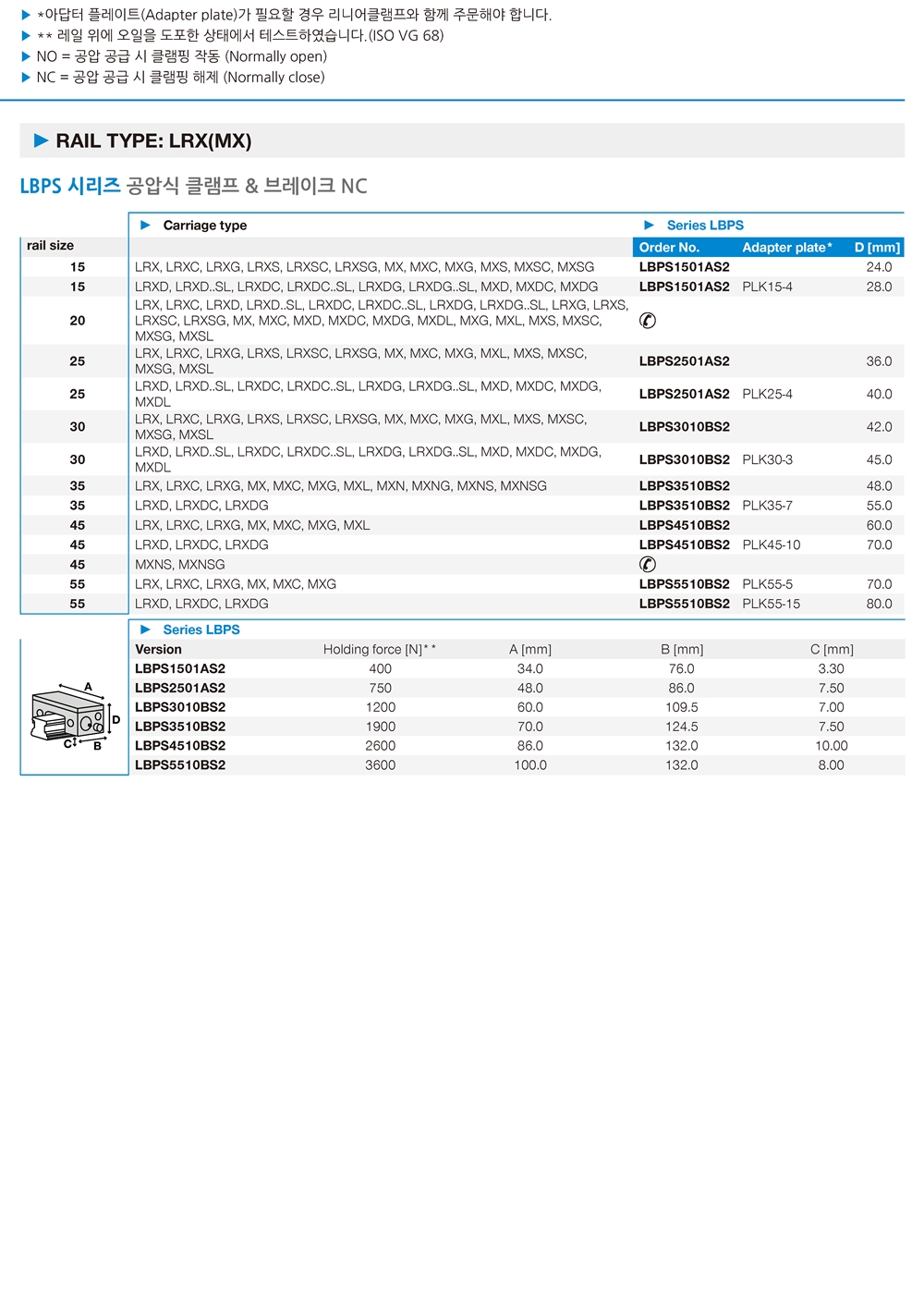The height and width of the screenshot is (1308, 924).
Task: Select adapter plate PLK45-10
Action: (772, 544)
